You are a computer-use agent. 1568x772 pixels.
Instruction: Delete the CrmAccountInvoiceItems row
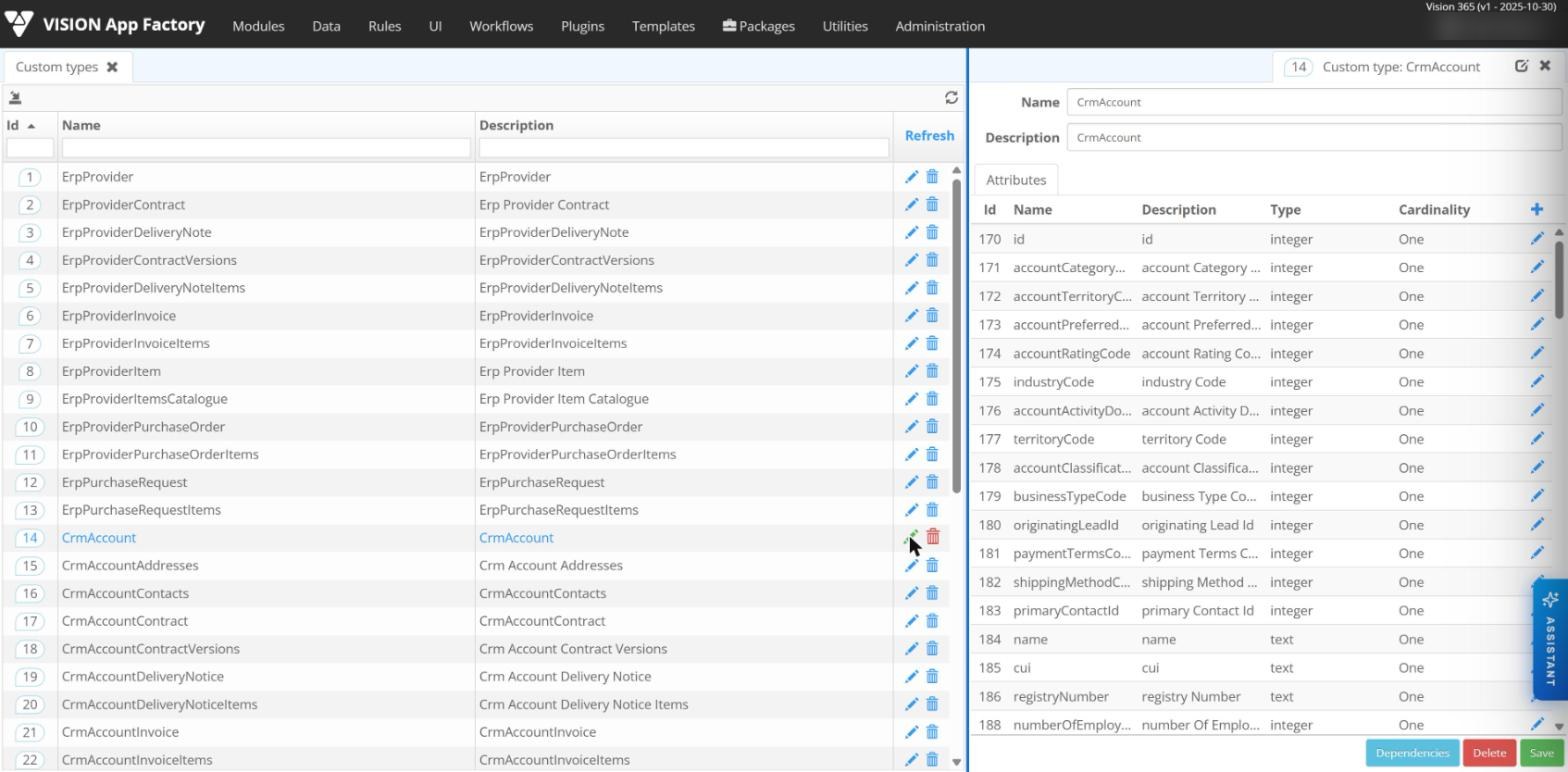[932, 760]
